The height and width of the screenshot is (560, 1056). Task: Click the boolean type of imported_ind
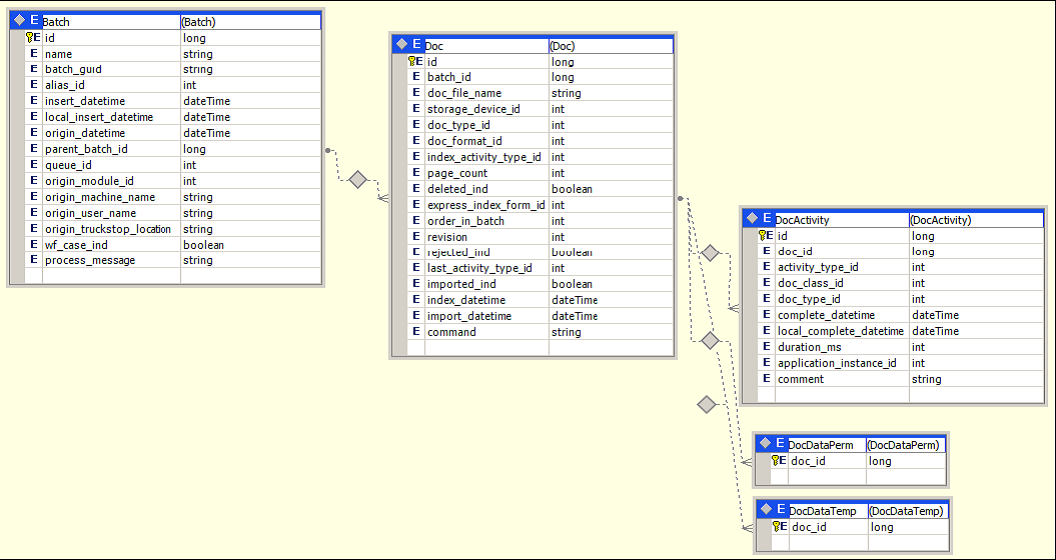(x=611, y=284)
